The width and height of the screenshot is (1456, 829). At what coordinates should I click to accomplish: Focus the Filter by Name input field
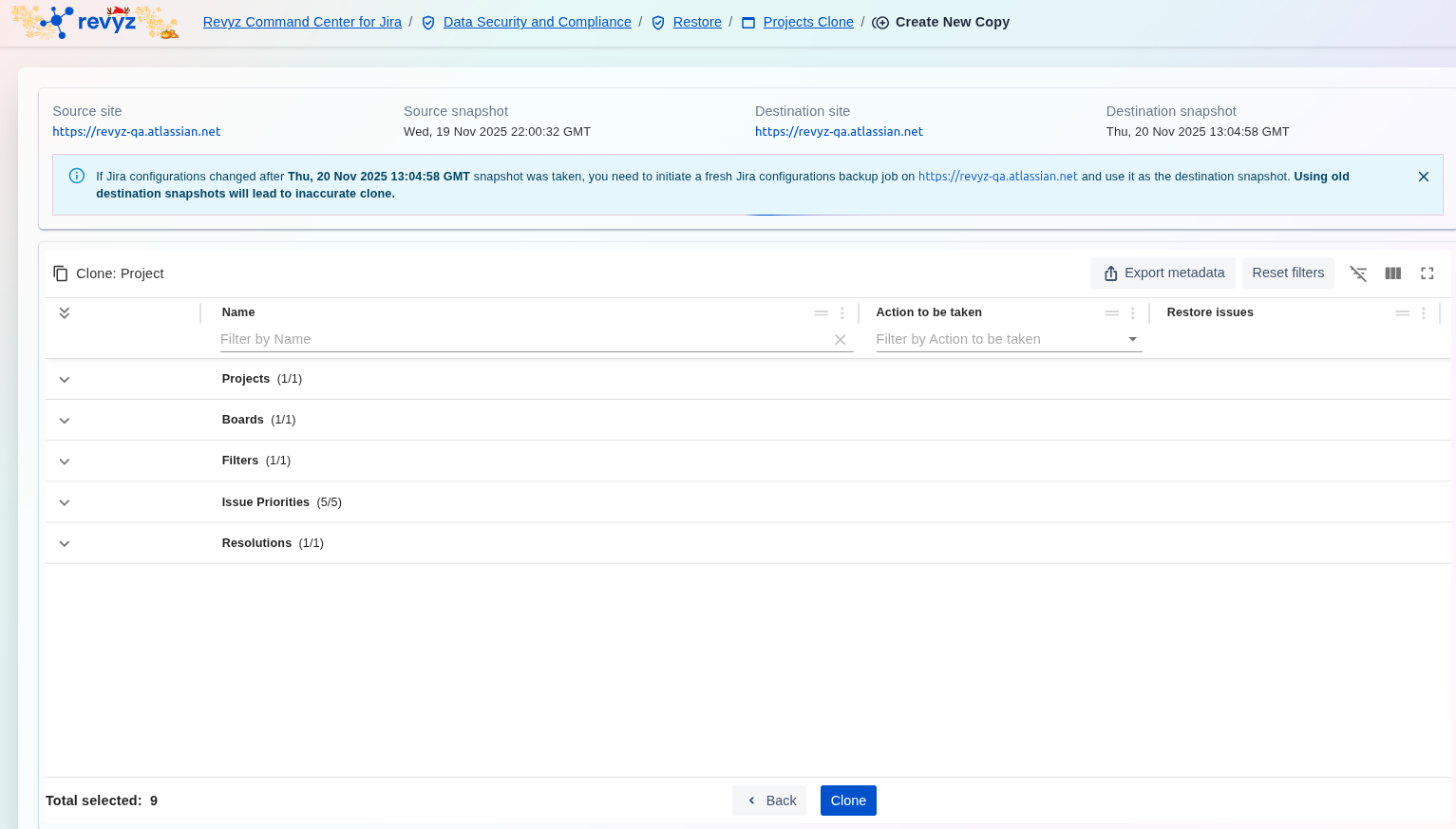click(520, 340)
